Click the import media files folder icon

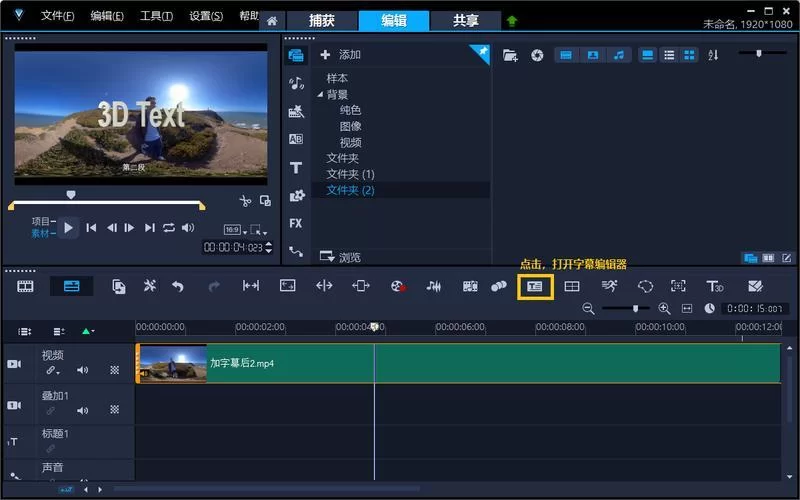(x=510, y=55)
